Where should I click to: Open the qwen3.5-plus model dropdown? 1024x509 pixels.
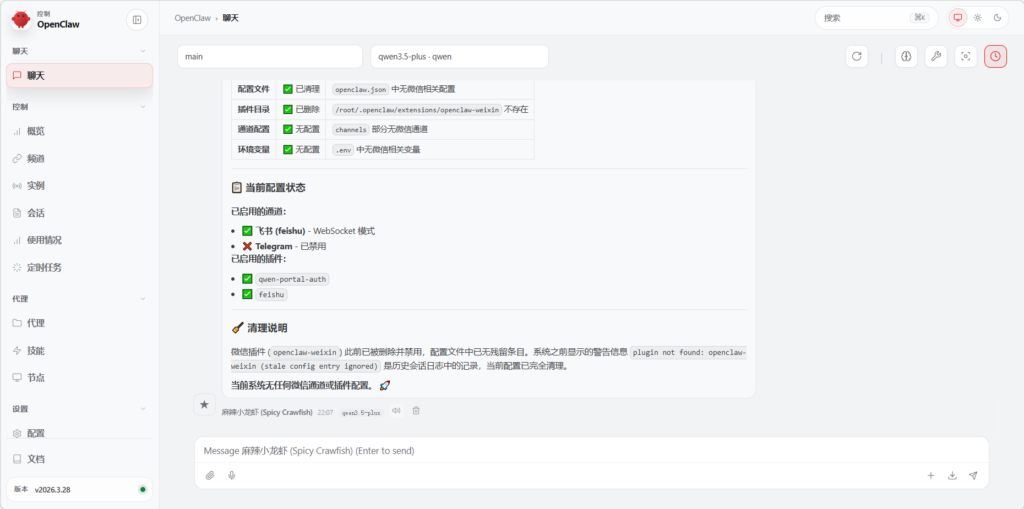(x=459, y=56)
